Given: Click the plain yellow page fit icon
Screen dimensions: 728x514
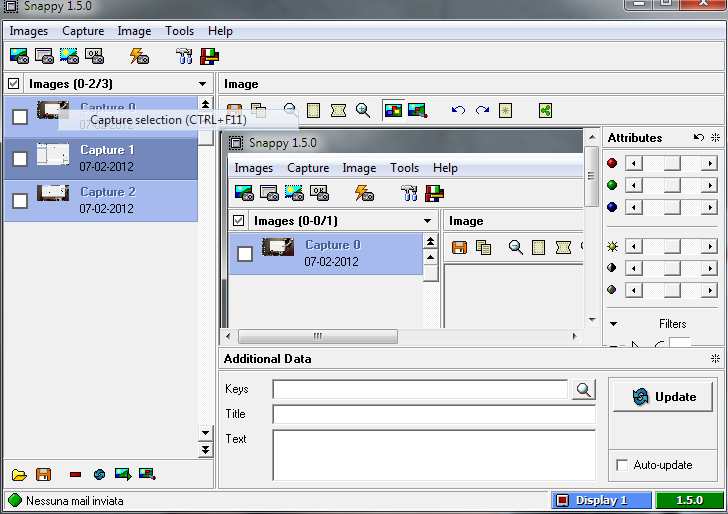Looking at the screenshot, I should [x=313, y=111].
